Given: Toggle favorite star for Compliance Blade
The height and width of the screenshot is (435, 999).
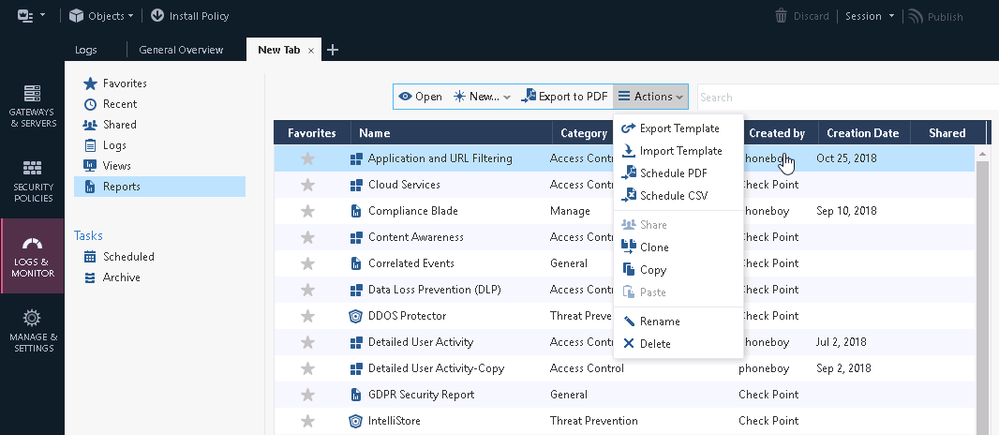Looking at the screenshot, I should click(308, 211).
